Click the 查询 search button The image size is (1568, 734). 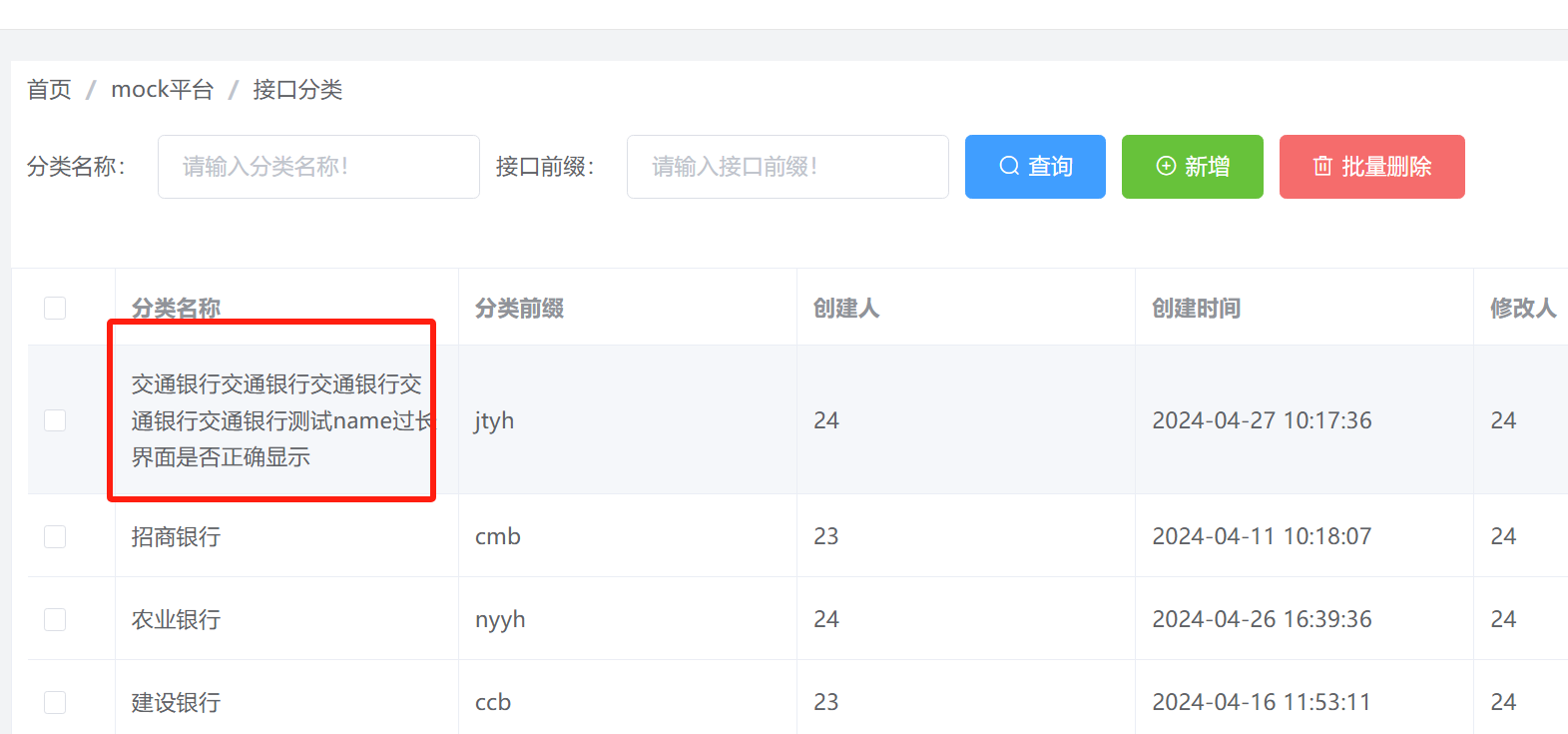click(x=1035, y=167)
